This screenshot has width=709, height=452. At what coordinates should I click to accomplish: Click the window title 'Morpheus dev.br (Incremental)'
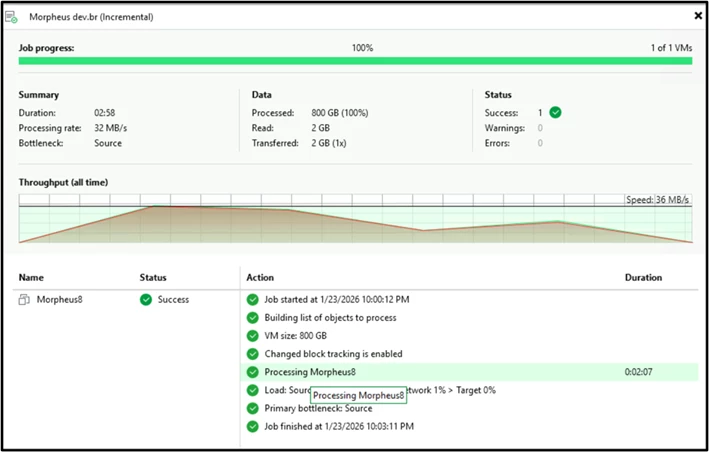(91, 17)
